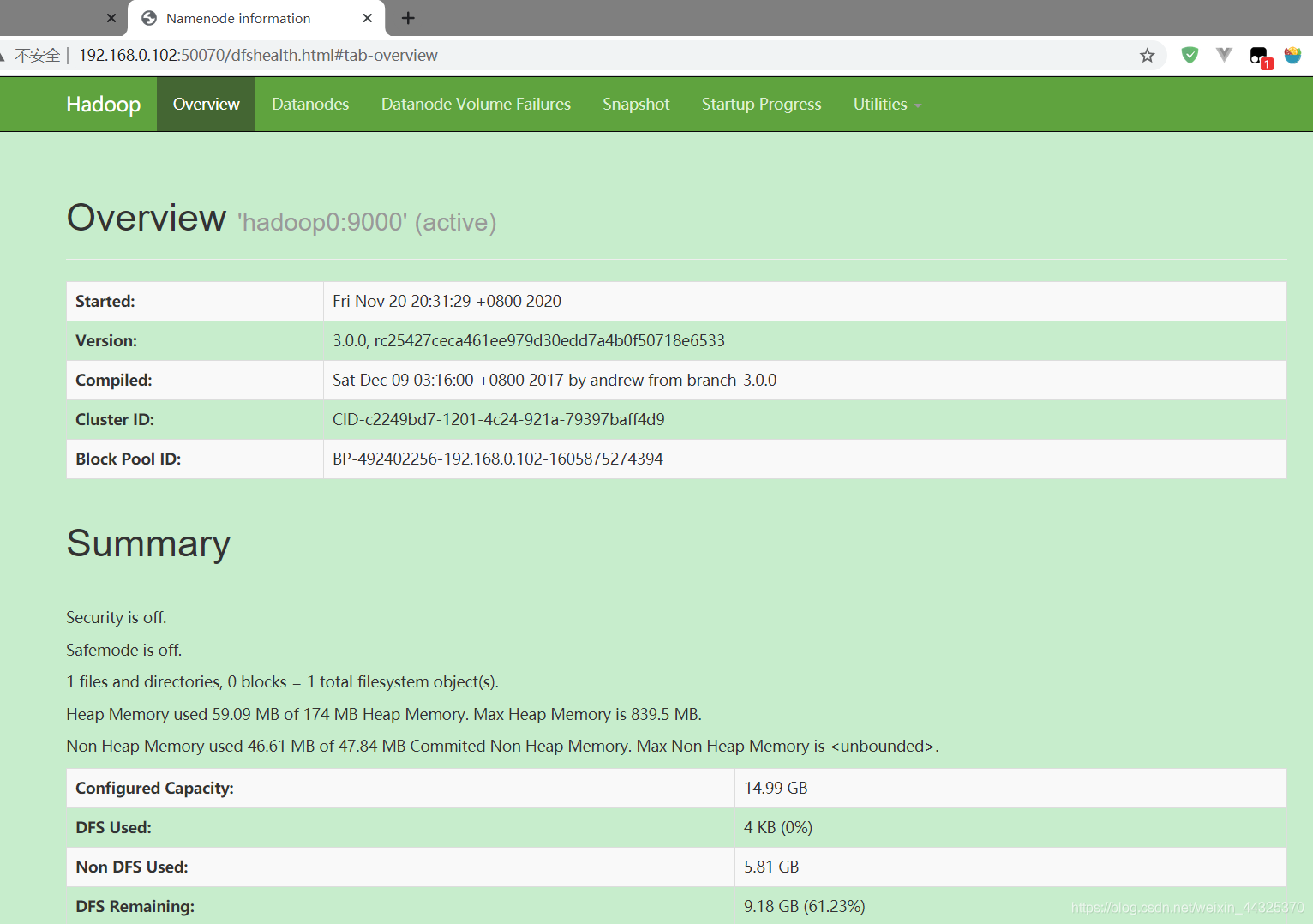Click the bookmark star icon

click(1147, 56)
